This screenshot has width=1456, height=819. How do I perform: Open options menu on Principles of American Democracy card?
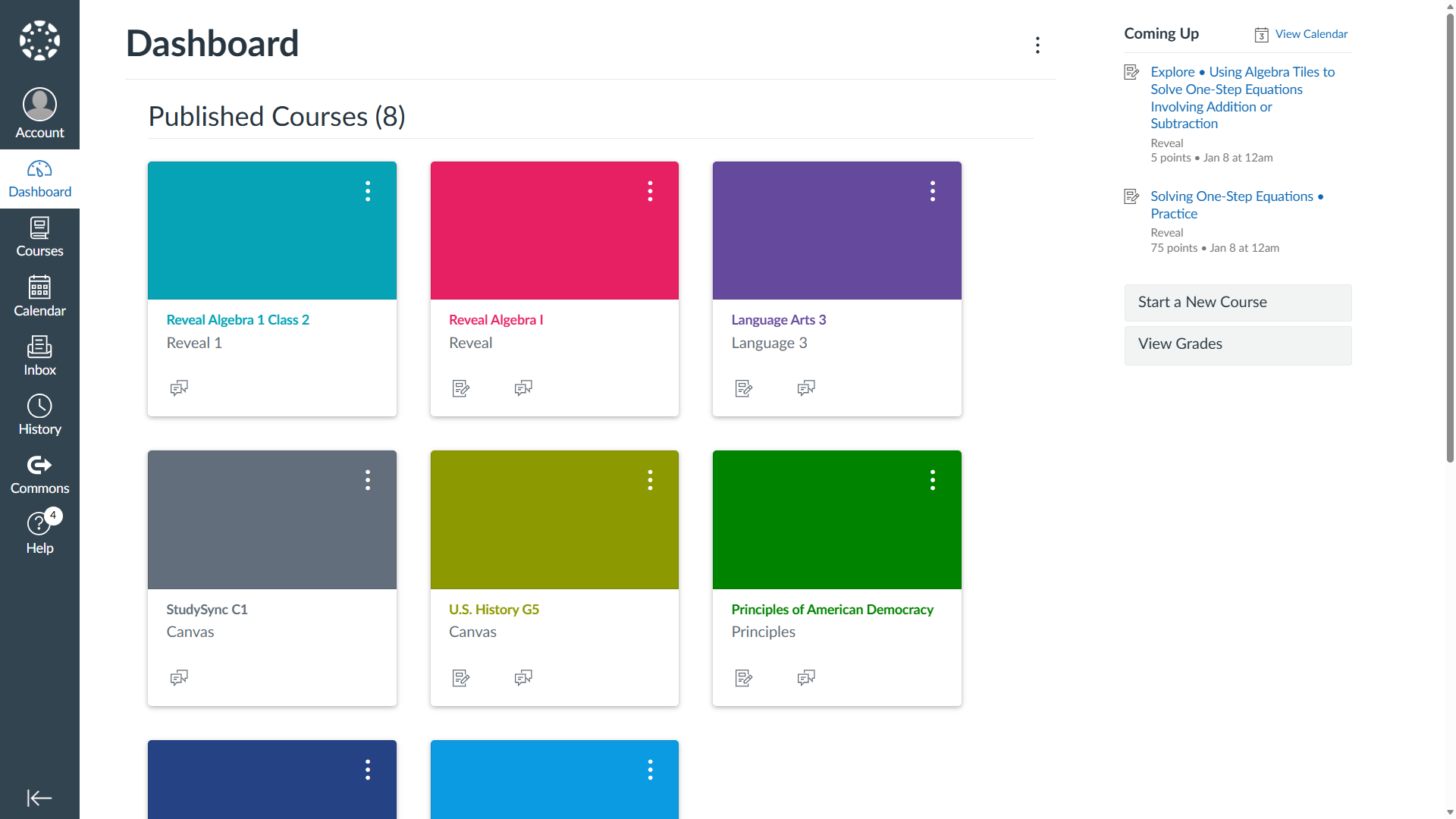(933, 480)
